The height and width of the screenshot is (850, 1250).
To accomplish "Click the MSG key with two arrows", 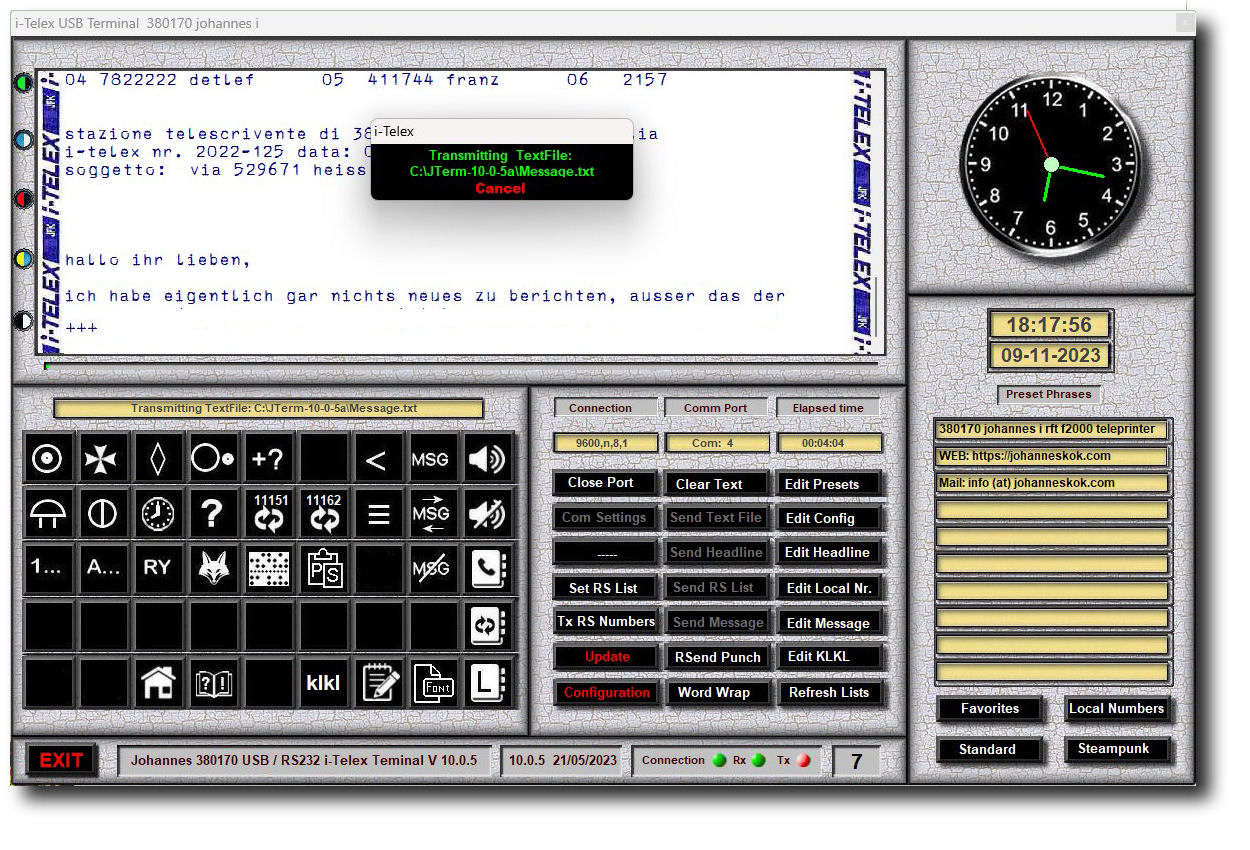I will (432, 514).
